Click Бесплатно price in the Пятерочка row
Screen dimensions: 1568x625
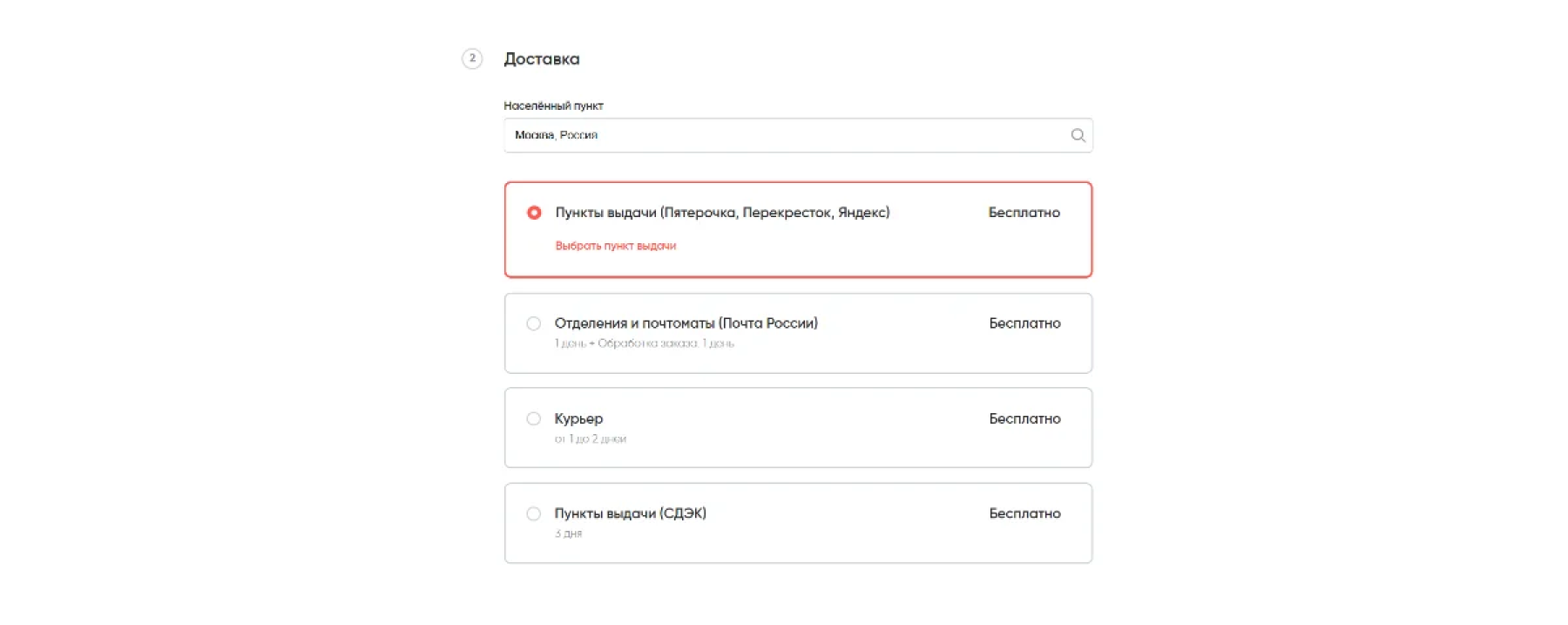point(1024,213)
